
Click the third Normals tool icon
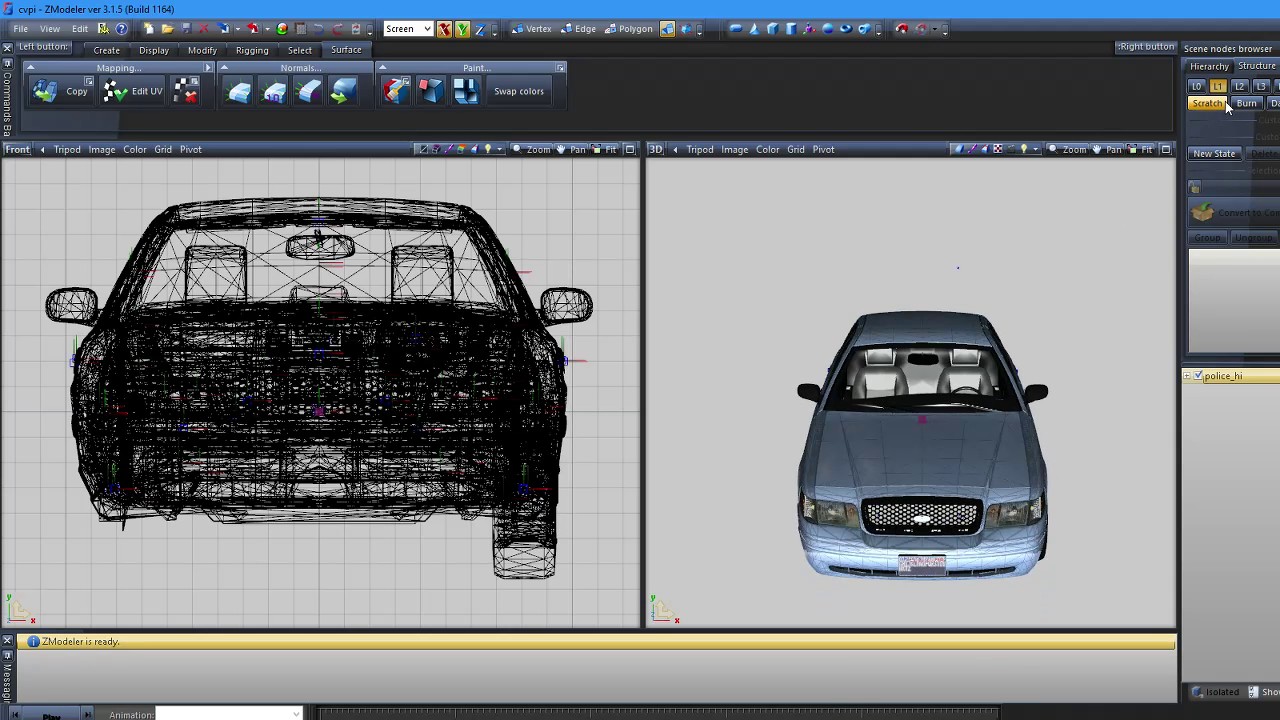tap(308, 92)
